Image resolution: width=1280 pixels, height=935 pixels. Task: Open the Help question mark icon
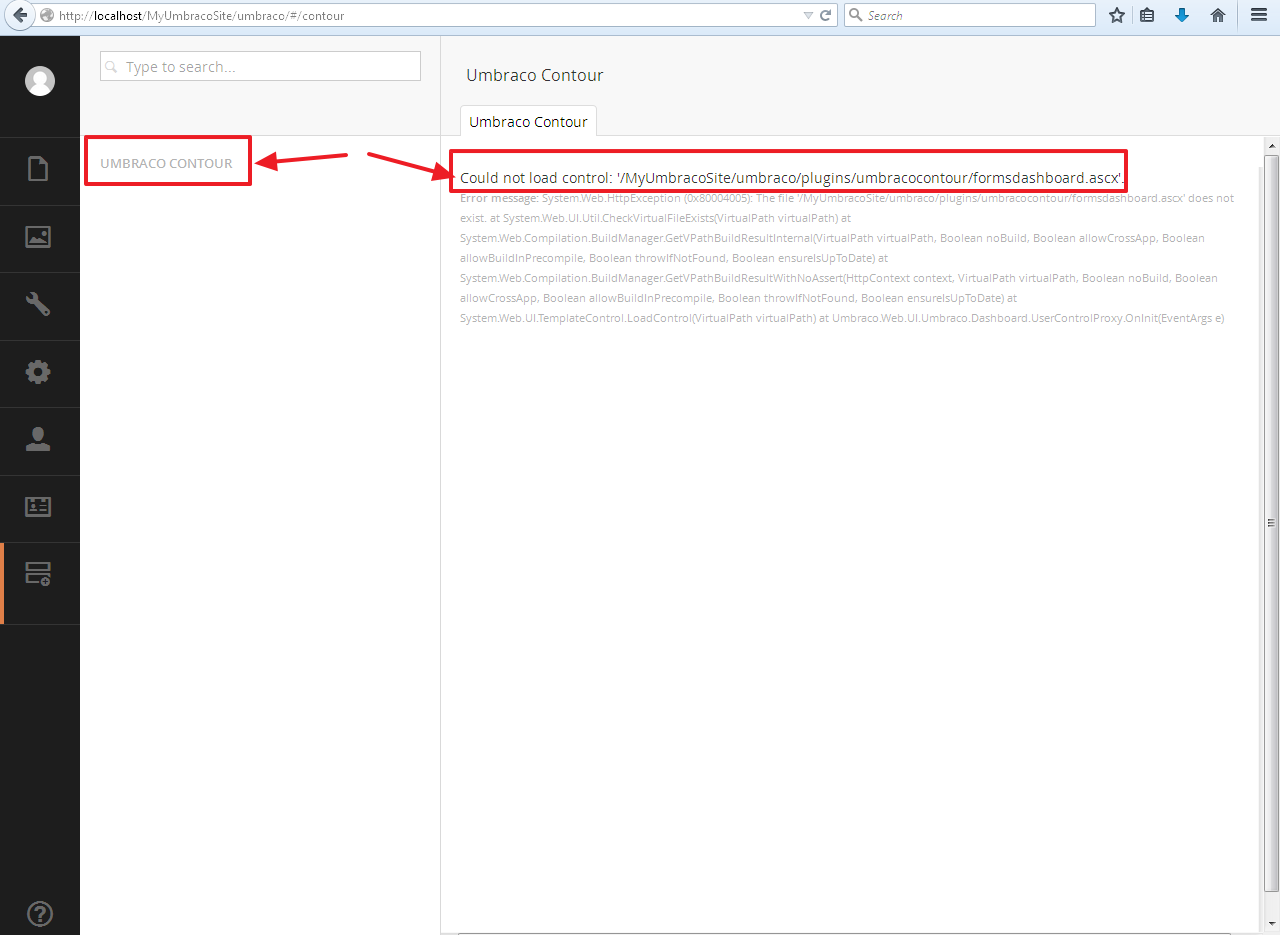(40, 913)
